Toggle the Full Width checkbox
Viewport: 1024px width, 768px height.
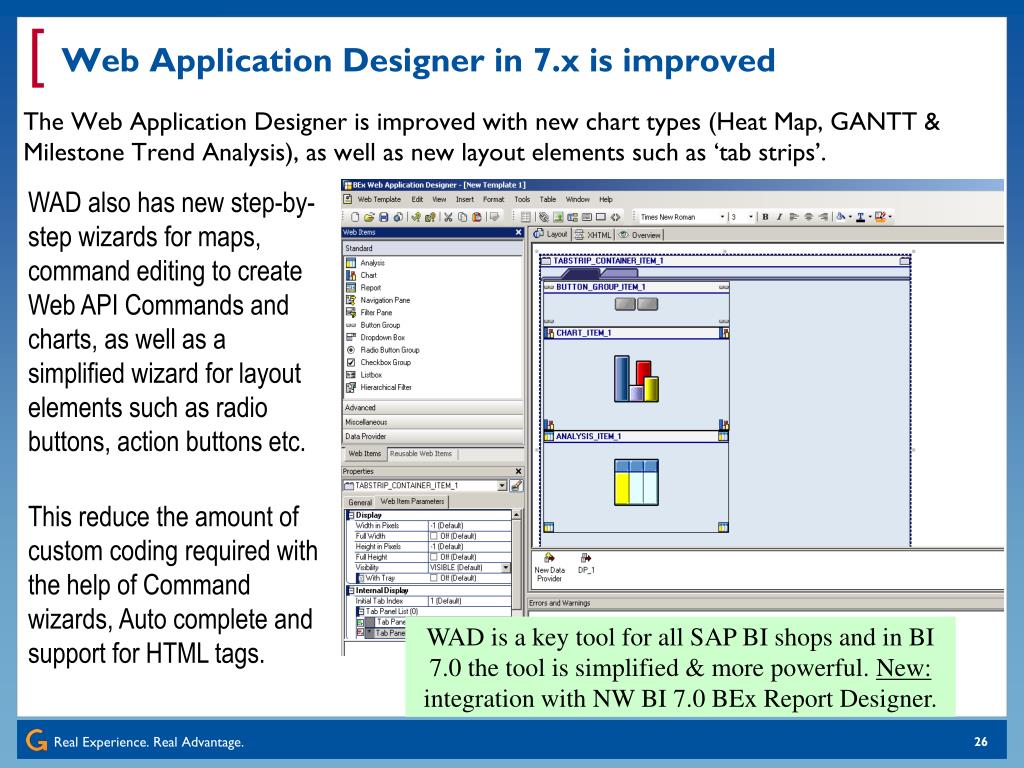434,536
